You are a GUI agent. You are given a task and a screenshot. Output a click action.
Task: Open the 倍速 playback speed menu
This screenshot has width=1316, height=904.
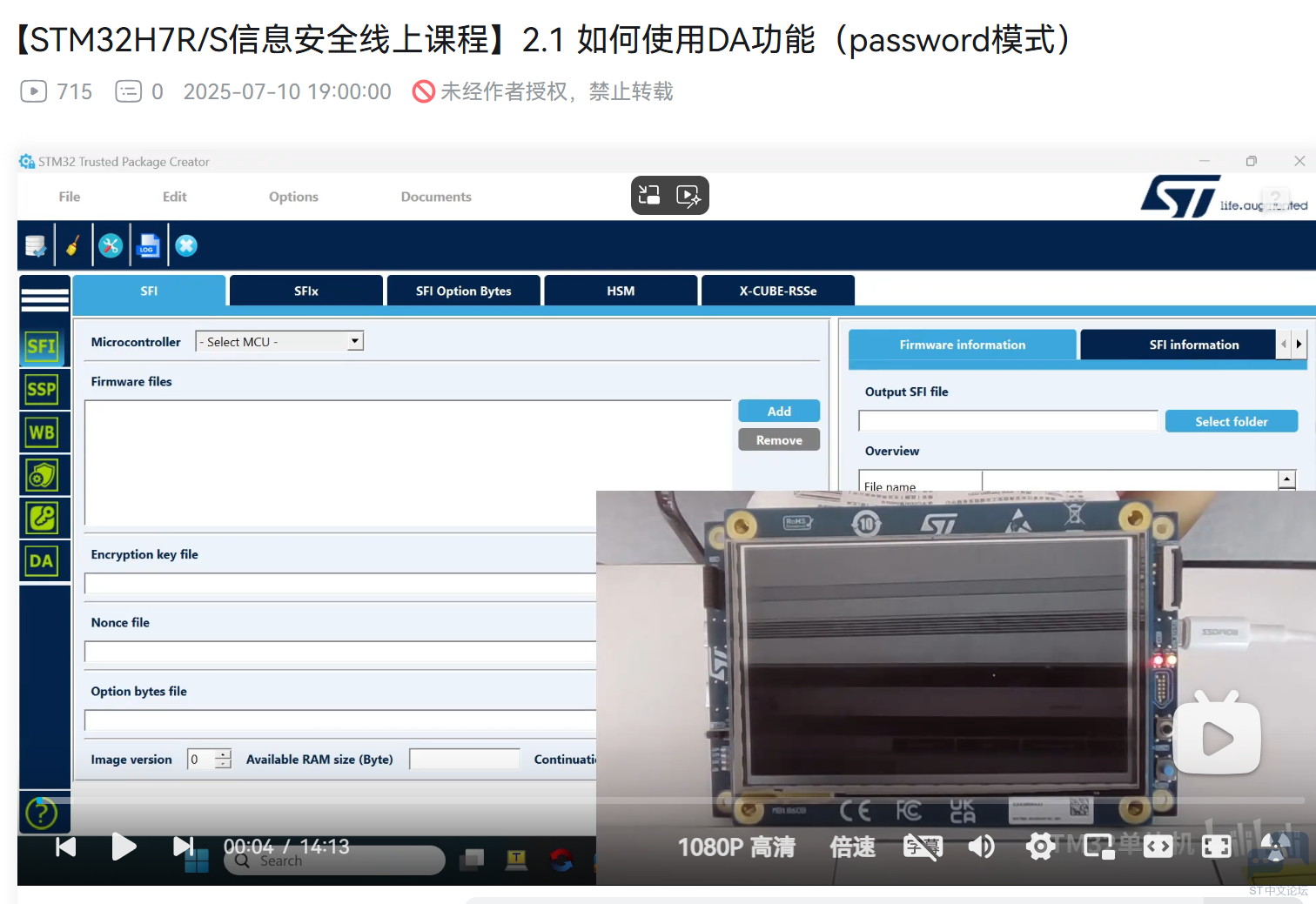(853, 847)
